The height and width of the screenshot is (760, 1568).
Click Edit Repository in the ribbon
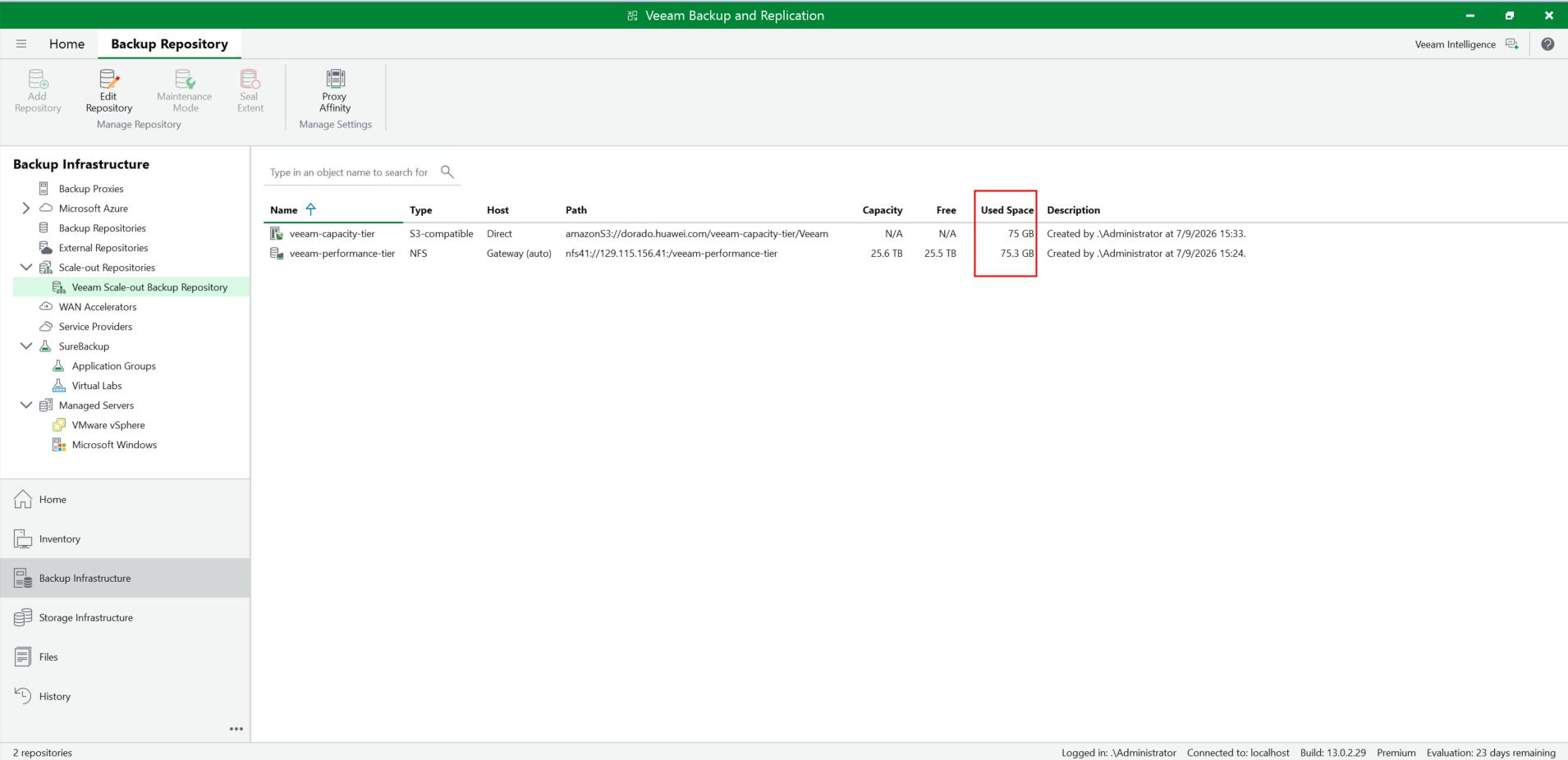coord(109,91)
